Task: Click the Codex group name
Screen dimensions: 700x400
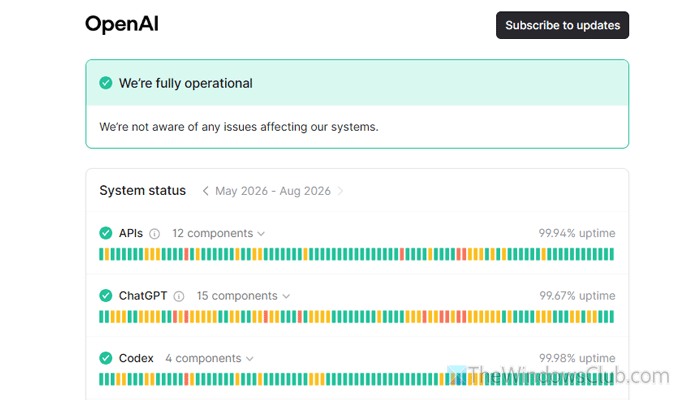Action: [x=136, y=358]
